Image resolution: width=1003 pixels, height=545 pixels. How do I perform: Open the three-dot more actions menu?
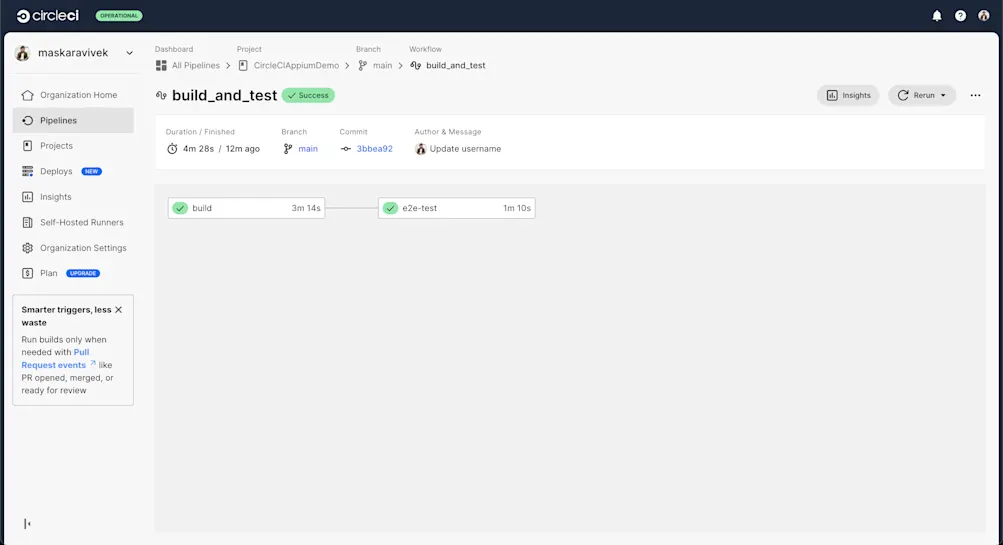pyautogui.click(x=975, y=95)
